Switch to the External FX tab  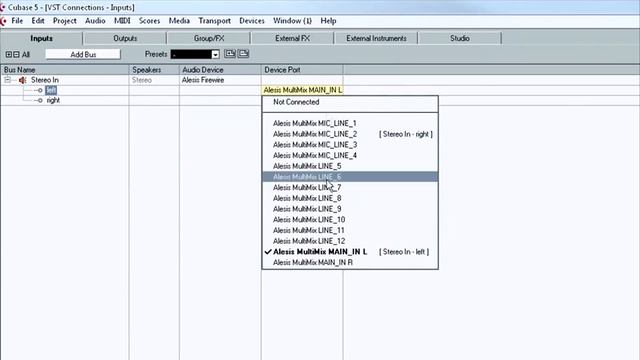tap(292, 38)
